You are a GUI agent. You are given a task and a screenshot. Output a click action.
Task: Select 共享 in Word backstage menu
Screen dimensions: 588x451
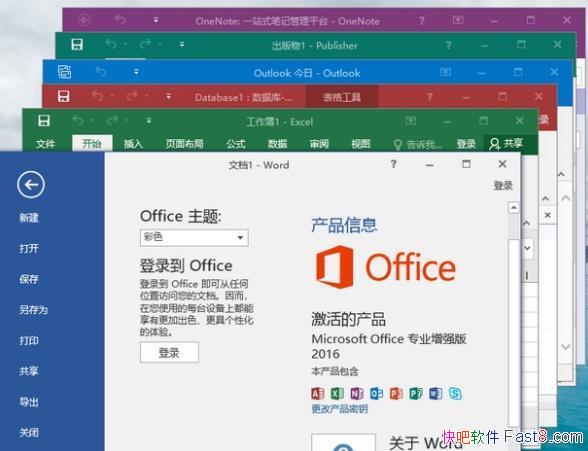(x=29, y=371)
